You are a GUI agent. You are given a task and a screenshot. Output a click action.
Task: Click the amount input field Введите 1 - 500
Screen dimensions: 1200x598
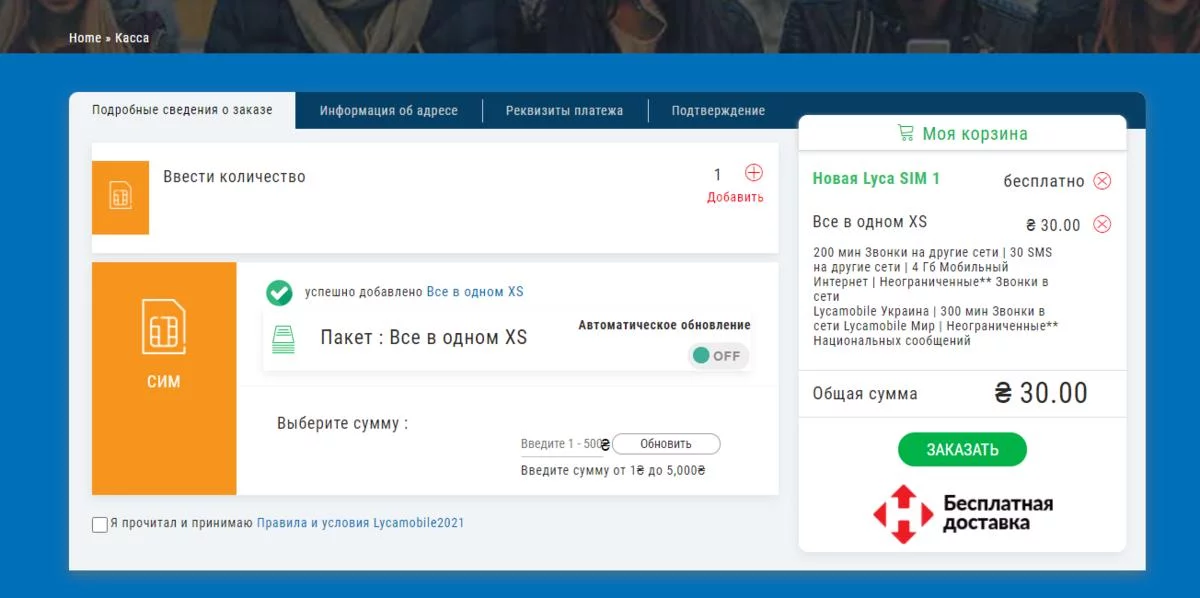click(560, 444)
